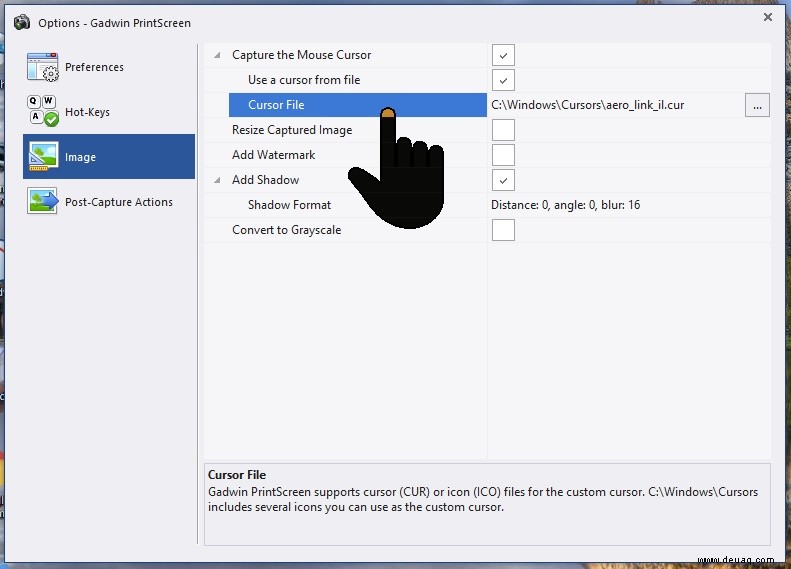The image size is (791, 569).
Task: Enable the Resize Captured Image checkbox
Action: click(x=503, y=130)
